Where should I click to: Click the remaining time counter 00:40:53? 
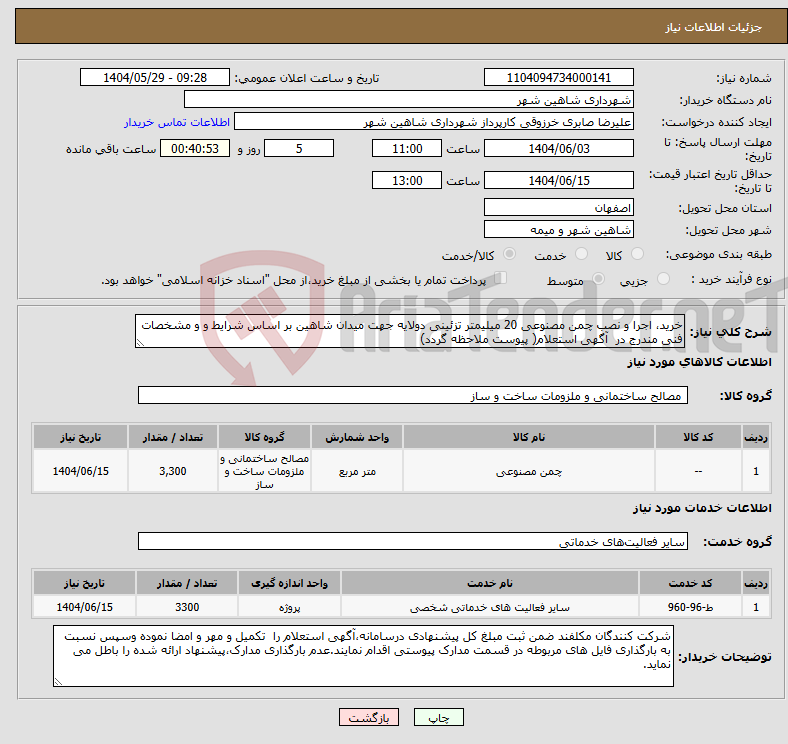pyautogui.click(x=195, y=148)
